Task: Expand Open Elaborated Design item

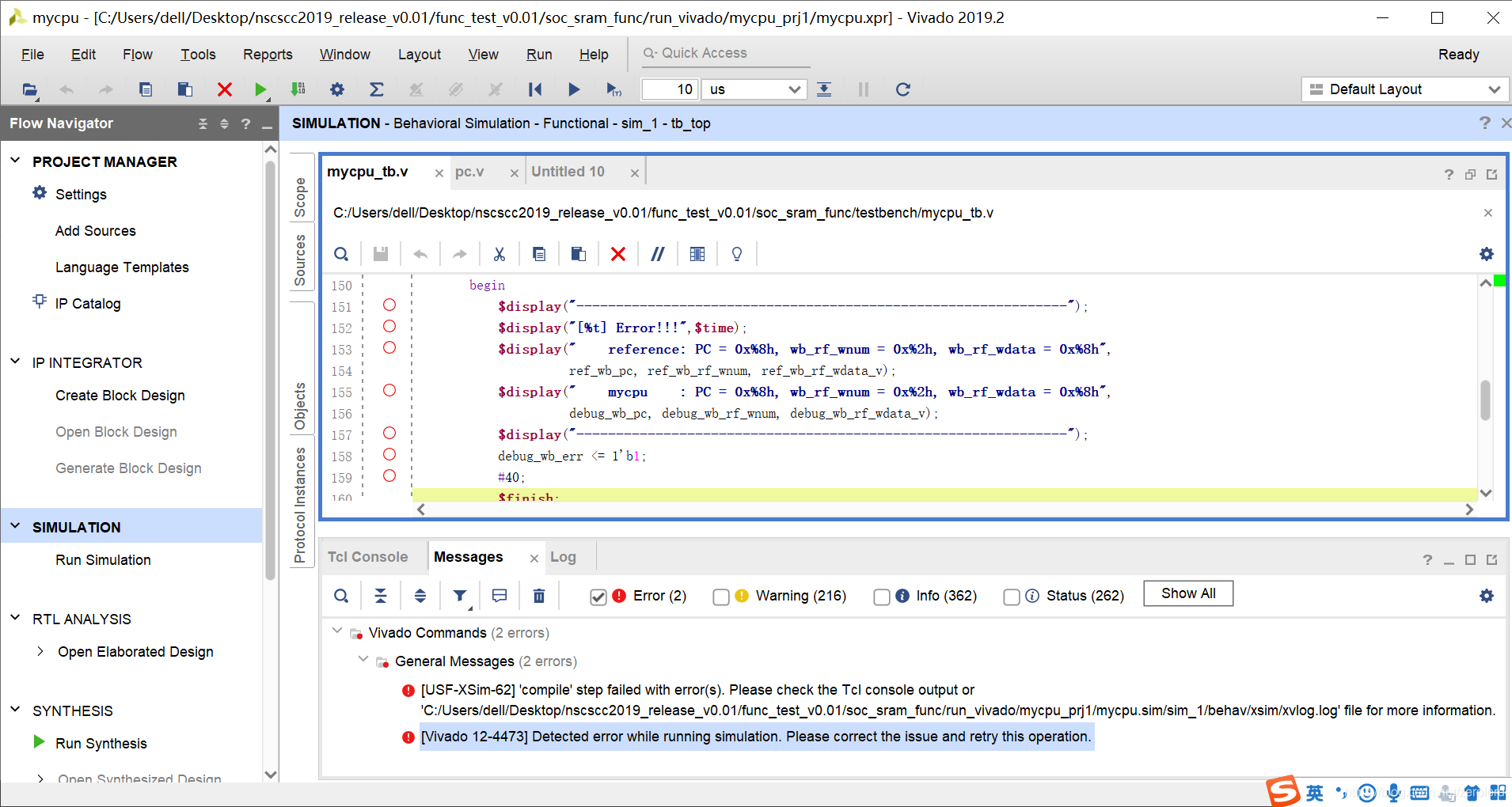Action: [40, 651]
